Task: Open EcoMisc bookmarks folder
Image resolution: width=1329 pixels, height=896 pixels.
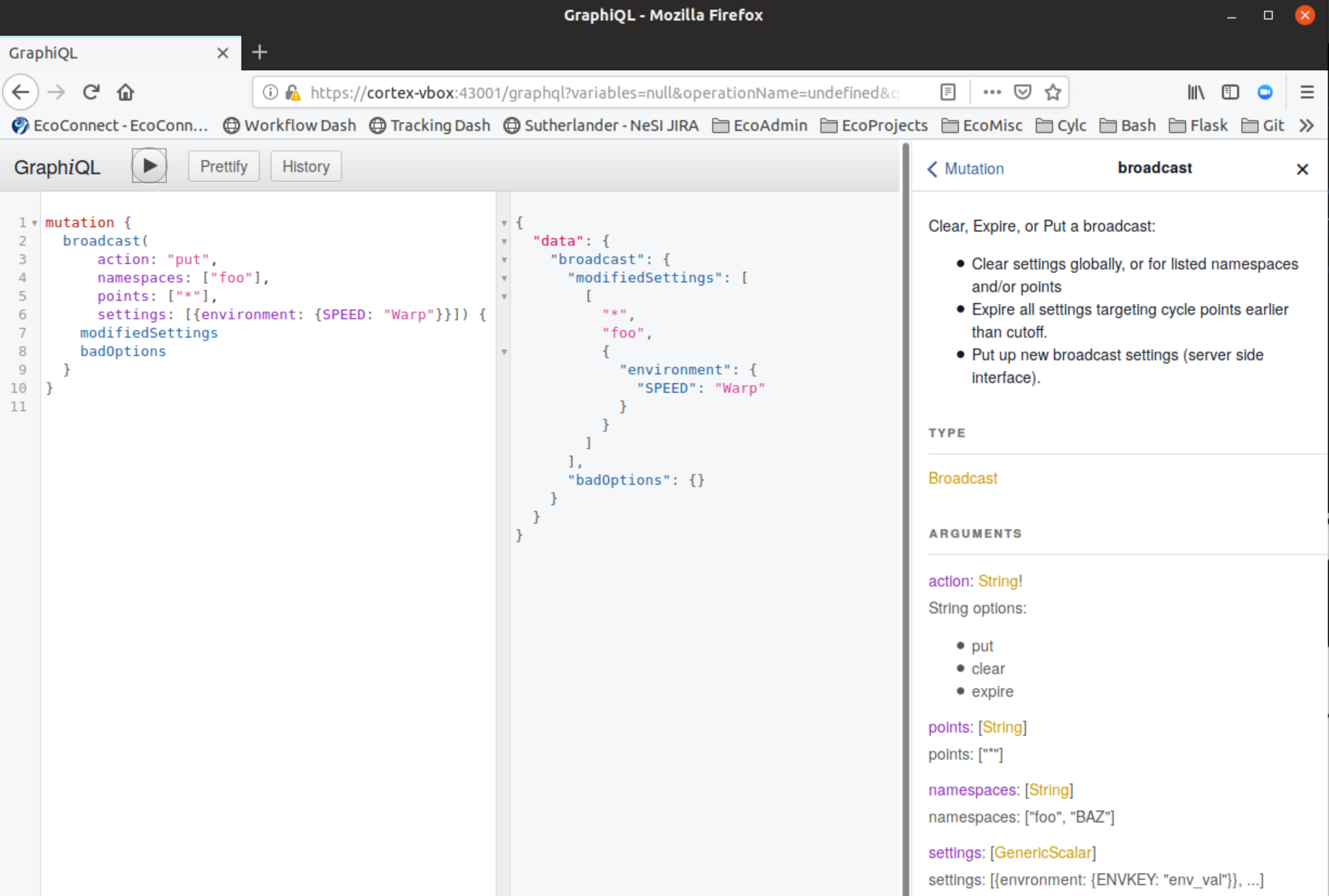Action: coord(982,126)
